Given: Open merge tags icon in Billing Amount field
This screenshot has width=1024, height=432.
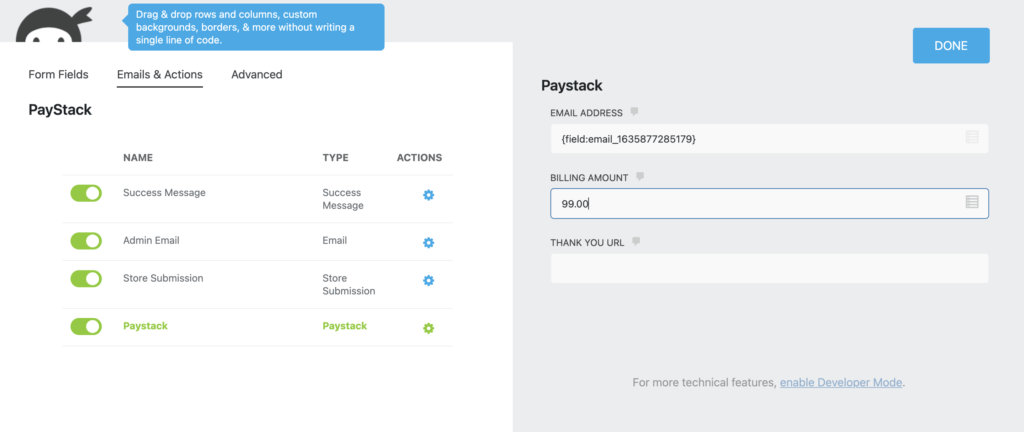Looking at the screenshot, I should click(972, 203).
